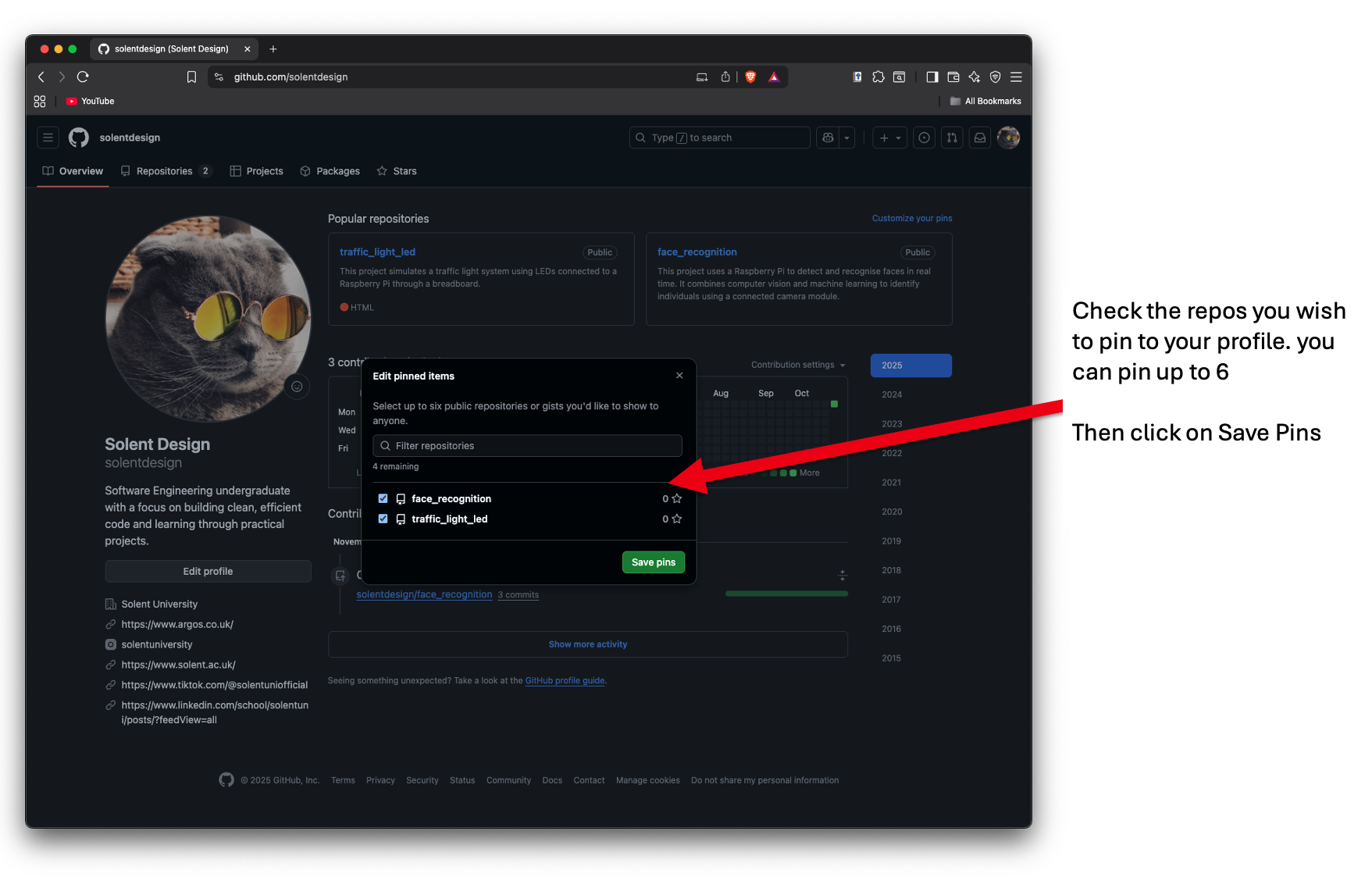Open the hamburger navigation menu in GitHub header
The image size is (1372, 881).
coord(48,137)
